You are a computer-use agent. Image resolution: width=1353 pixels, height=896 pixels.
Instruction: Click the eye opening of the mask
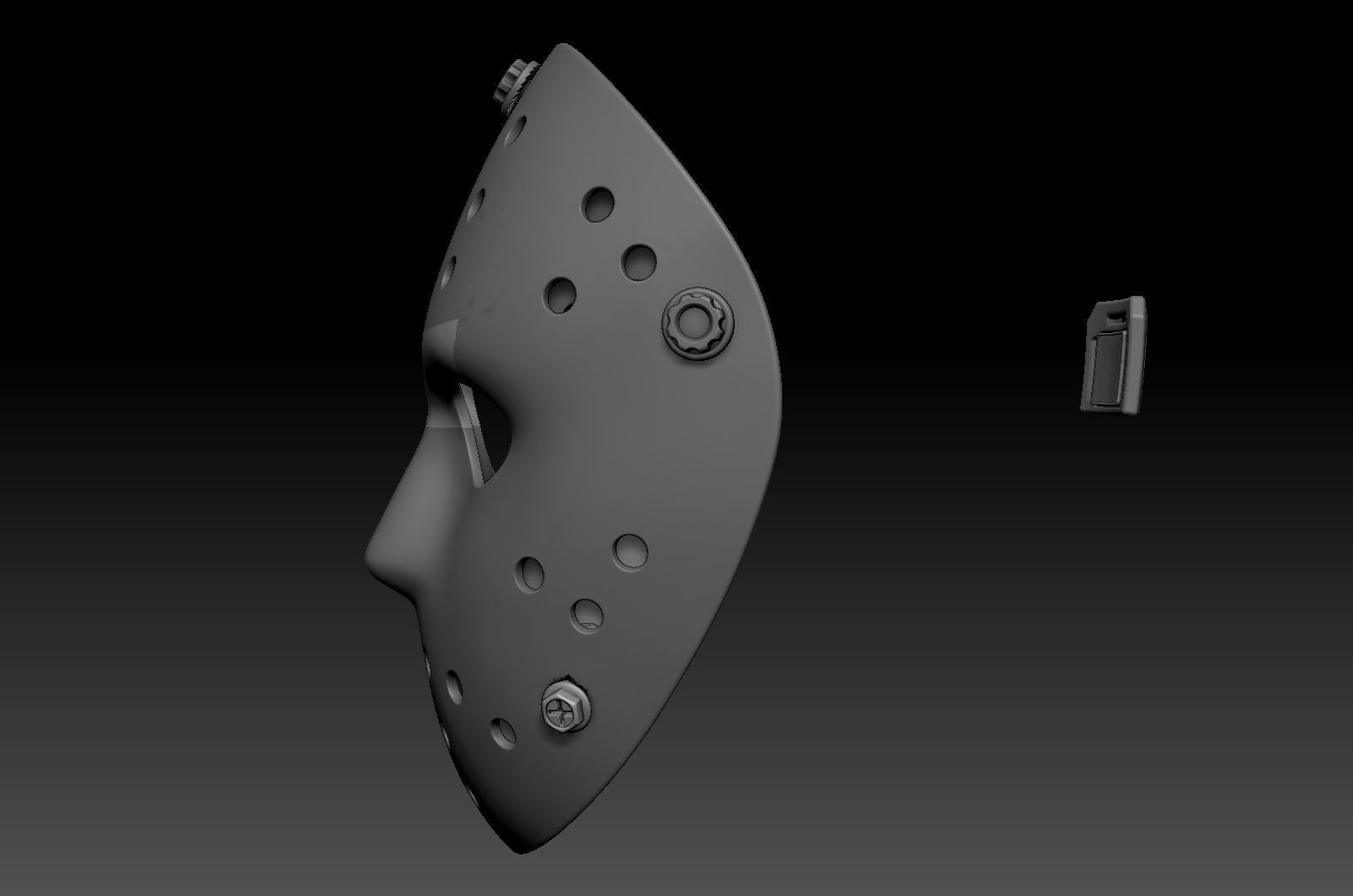point(486,435)
